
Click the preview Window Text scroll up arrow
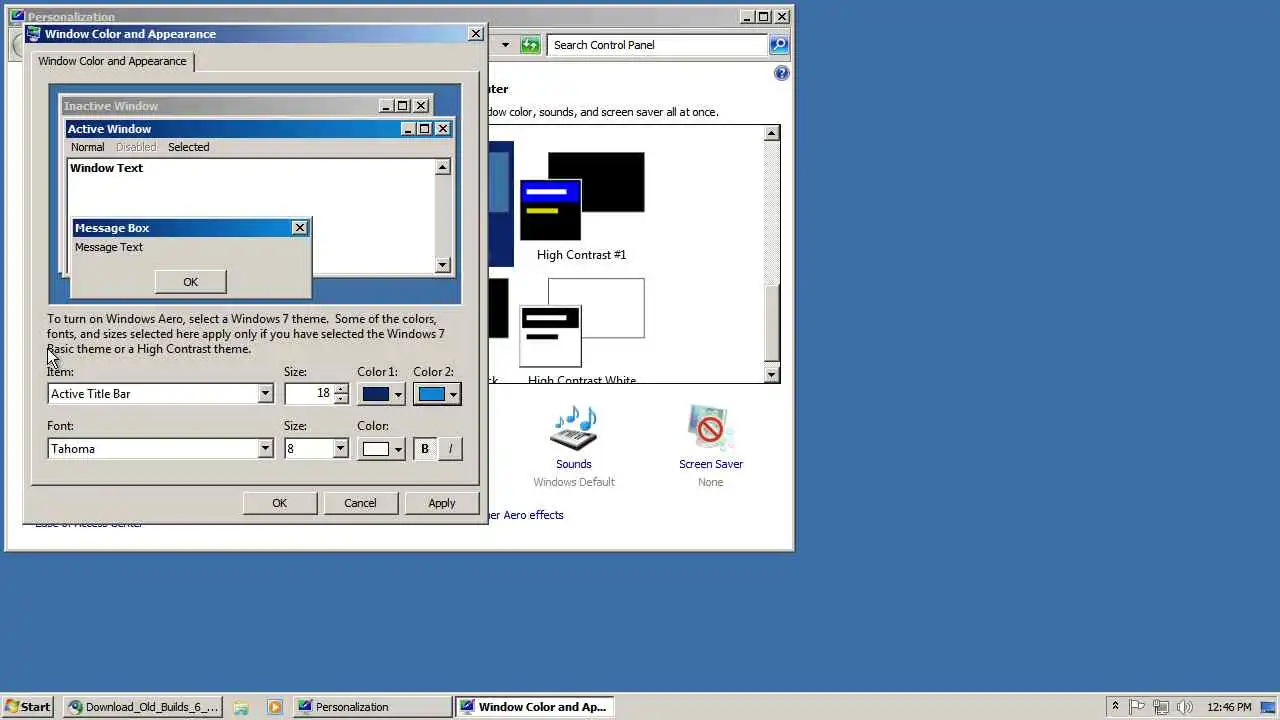point(443,167)
